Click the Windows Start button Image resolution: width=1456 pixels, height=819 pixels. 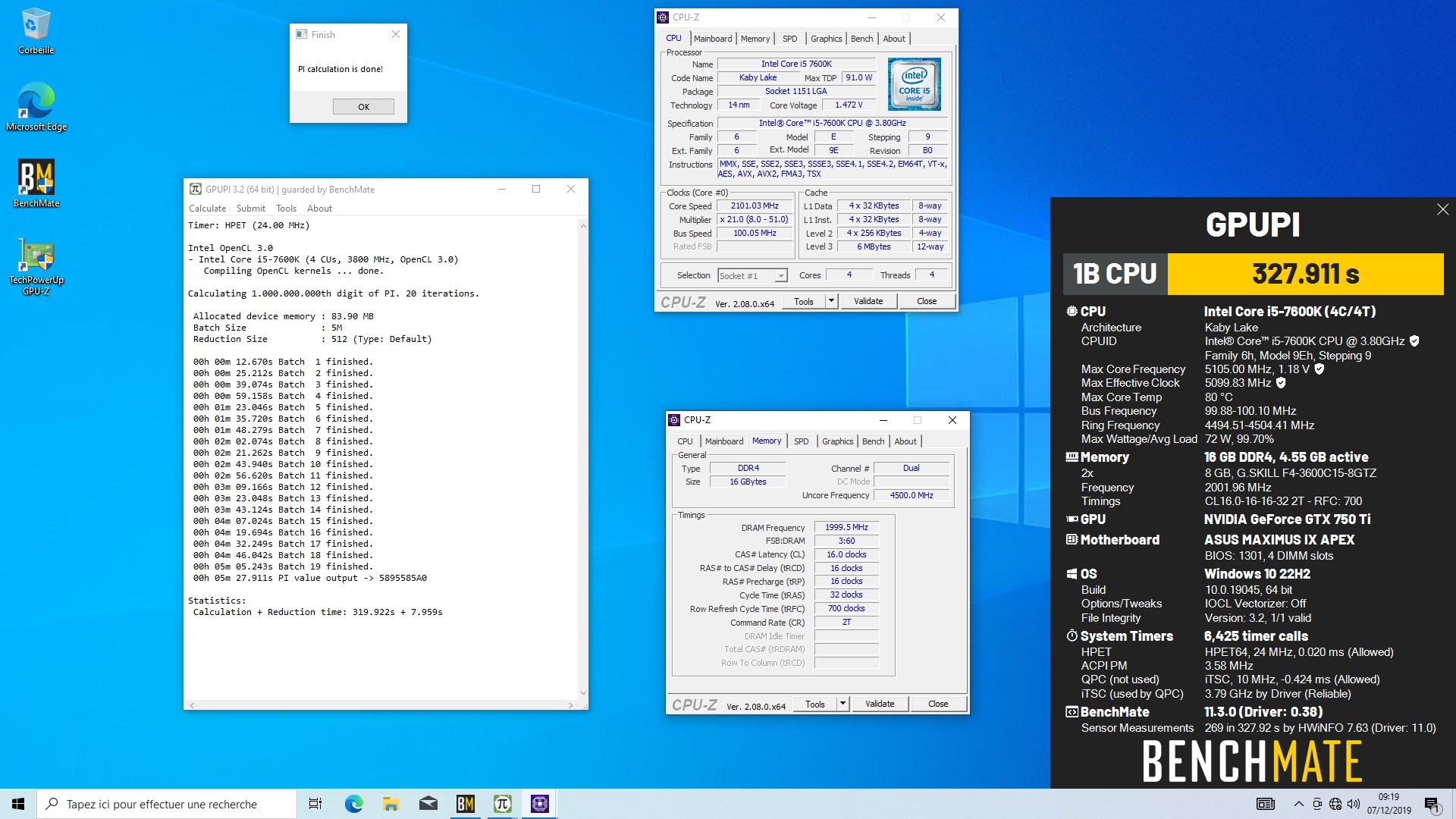pos(18,804)
